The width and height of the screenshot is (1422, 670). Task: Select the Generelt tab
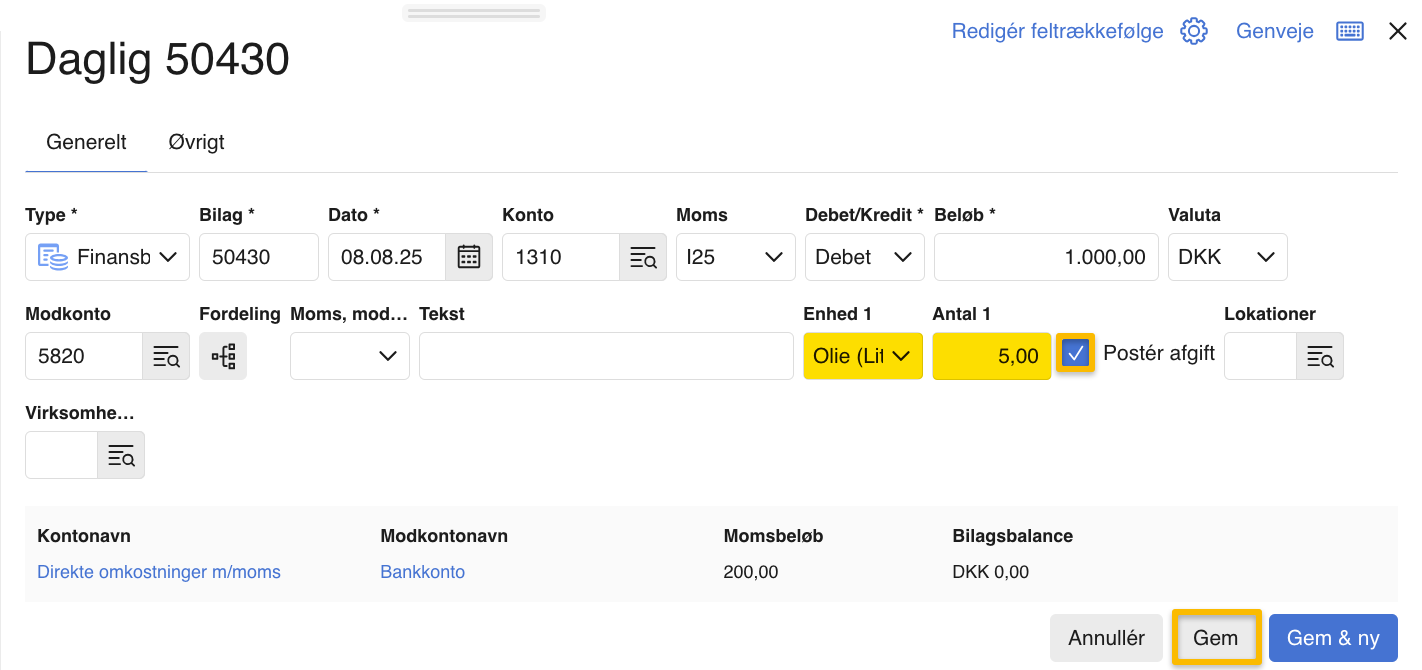[86, 142]
